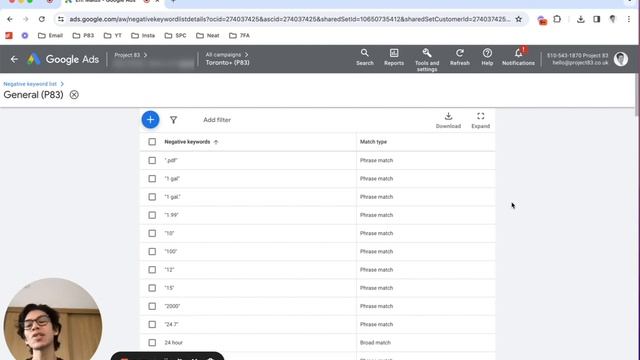Go back in browser history

point(10,19)
